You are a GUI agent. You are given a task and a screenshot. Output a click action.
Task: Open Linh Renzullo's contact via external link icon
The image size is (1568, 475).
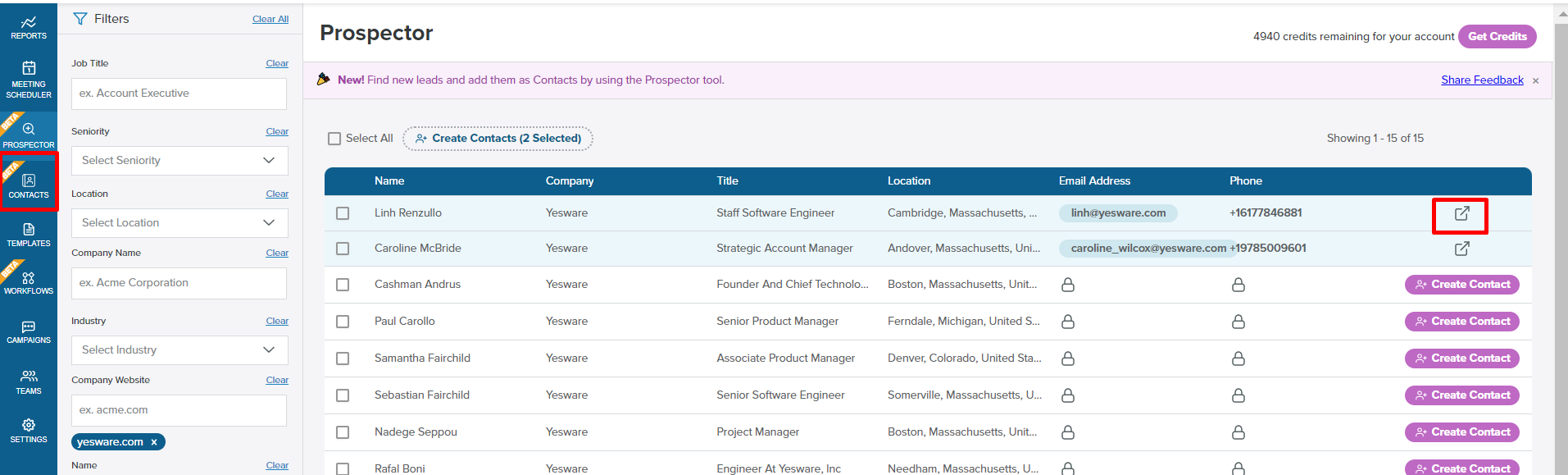click(x=1461, y=213)
